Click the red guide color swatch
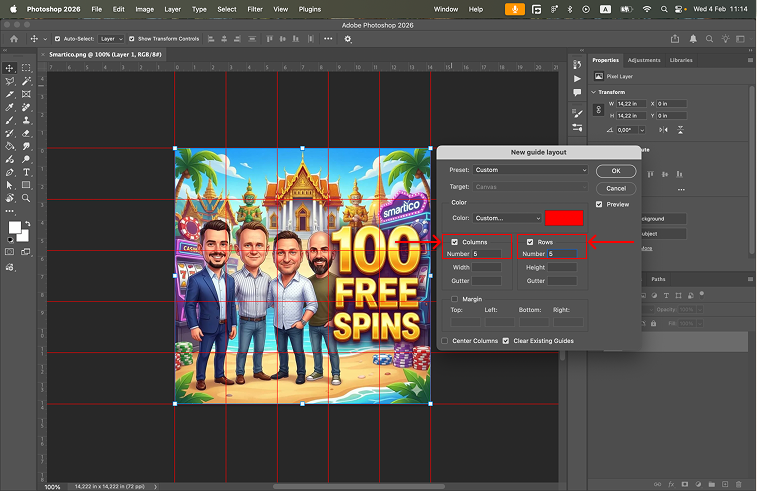Image resolution: width=757 pixels, height=491 pixels. pyautogui.click(x=564, y=218)
